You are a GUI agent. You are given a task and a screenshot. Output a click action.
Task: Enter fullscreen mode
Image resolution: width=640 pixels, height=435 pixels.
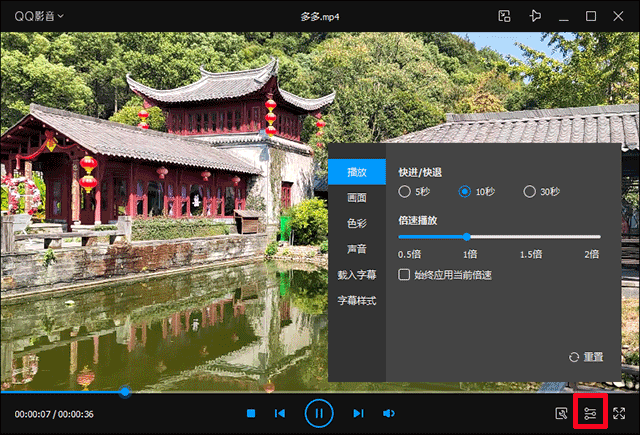[620, 413]
